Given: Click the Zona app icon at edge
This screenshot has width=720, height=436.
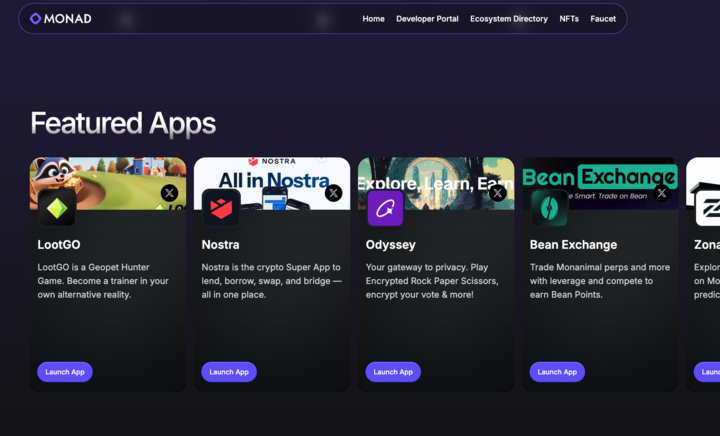Looking at the screenshot, I should coord(708,208).
